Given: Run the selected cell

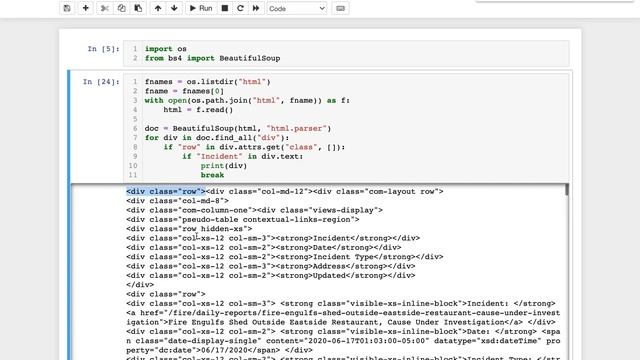Looking at the screenshot, I should point(201,8).
